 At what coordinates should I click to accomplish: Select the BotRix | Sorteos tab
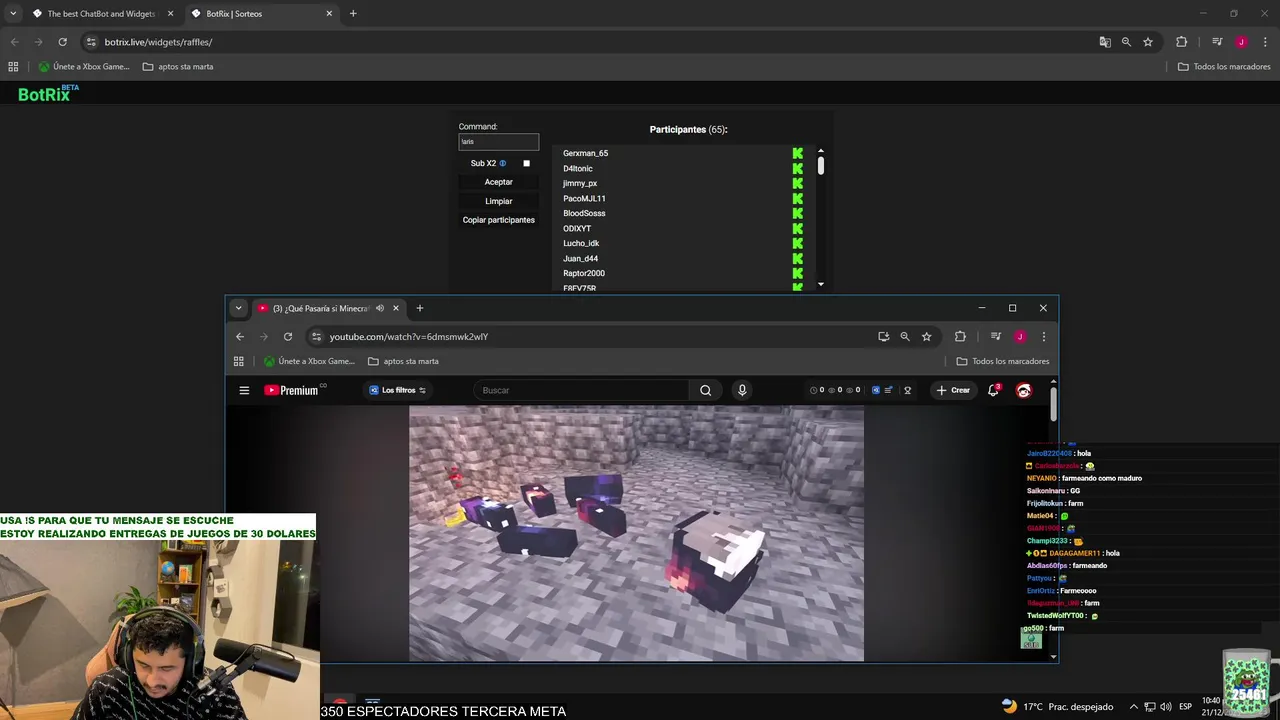coord(260,14)
